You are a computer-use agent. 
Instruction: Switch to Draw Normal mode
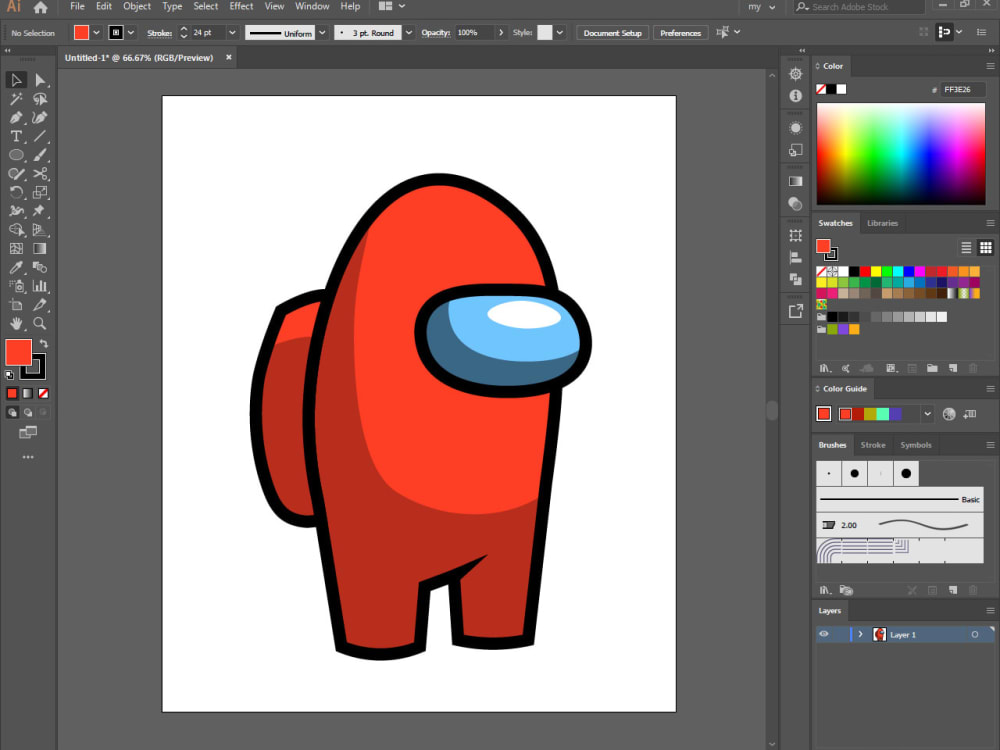click(x=12, y=413)
